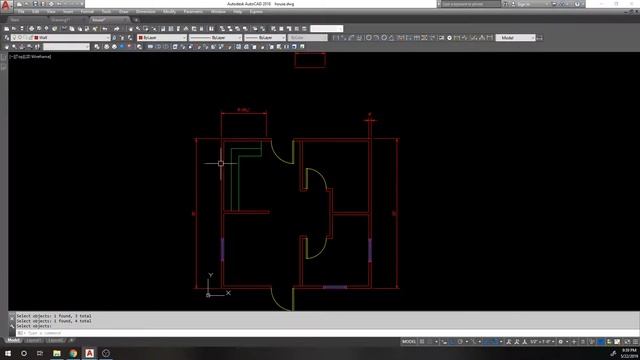Click the command line input field
Viewport: 640px width, 360px height.
pos(327,333)
